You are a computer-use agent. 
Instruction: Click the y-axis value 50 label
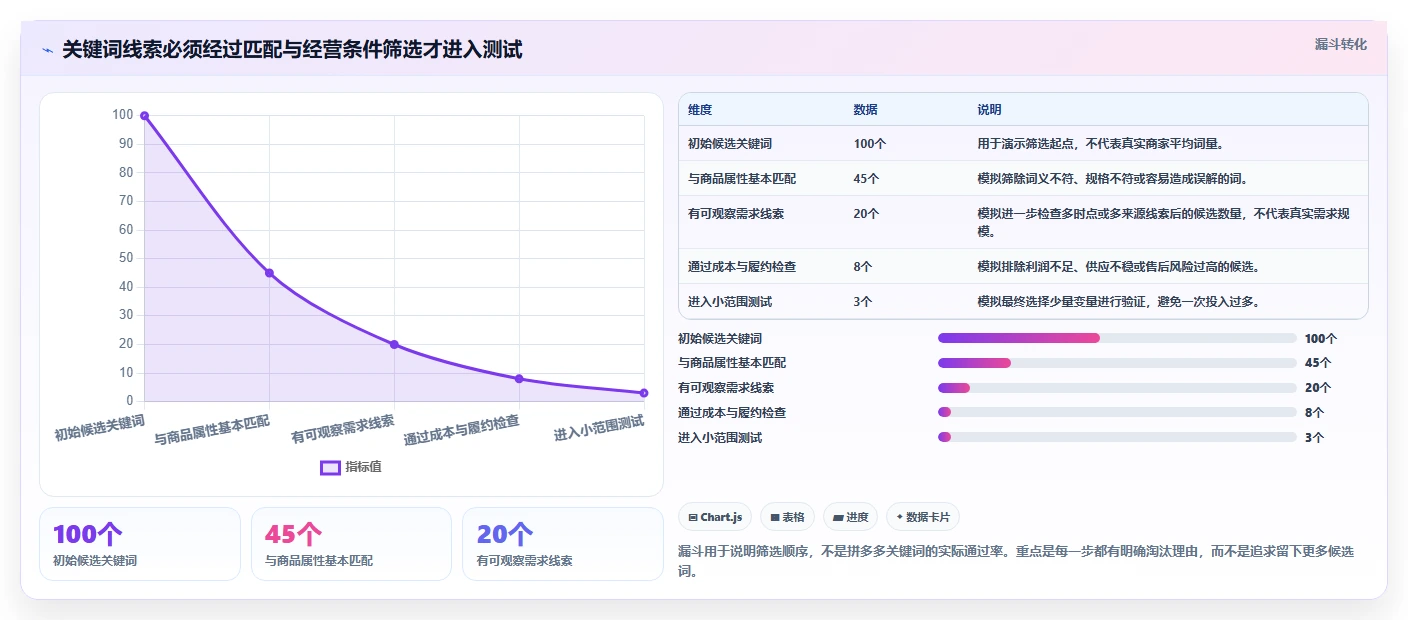125,258
